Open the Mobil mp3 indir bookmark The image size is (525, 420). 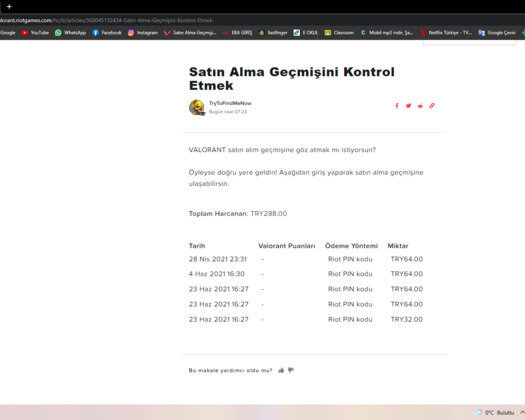click(x=387, y=32)
